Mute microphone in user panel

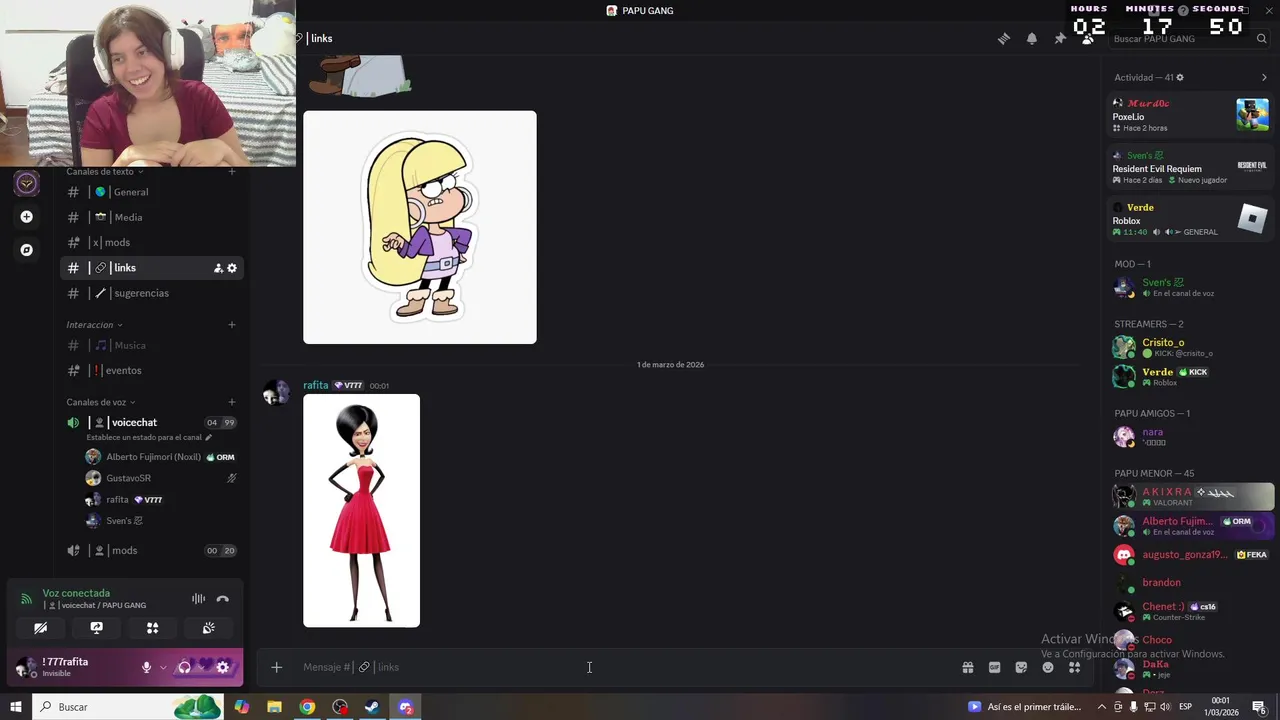146,667
